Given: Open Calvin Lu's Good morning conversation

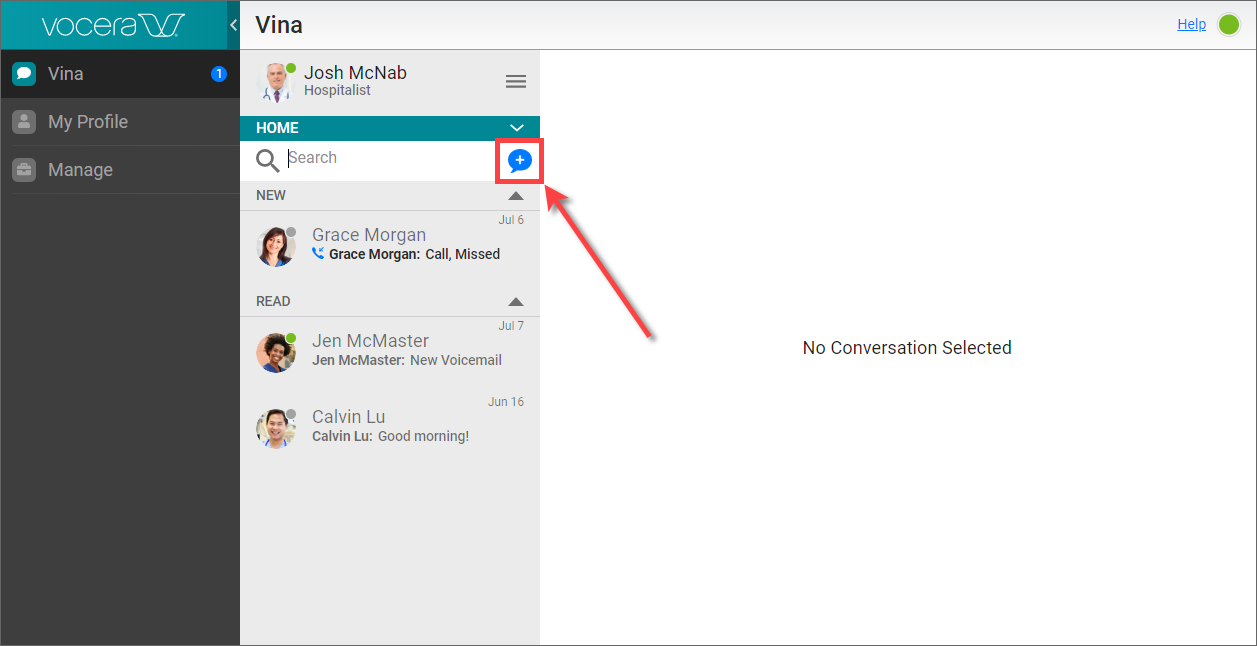Looking at the screenshot, I should tap(390, 427).
